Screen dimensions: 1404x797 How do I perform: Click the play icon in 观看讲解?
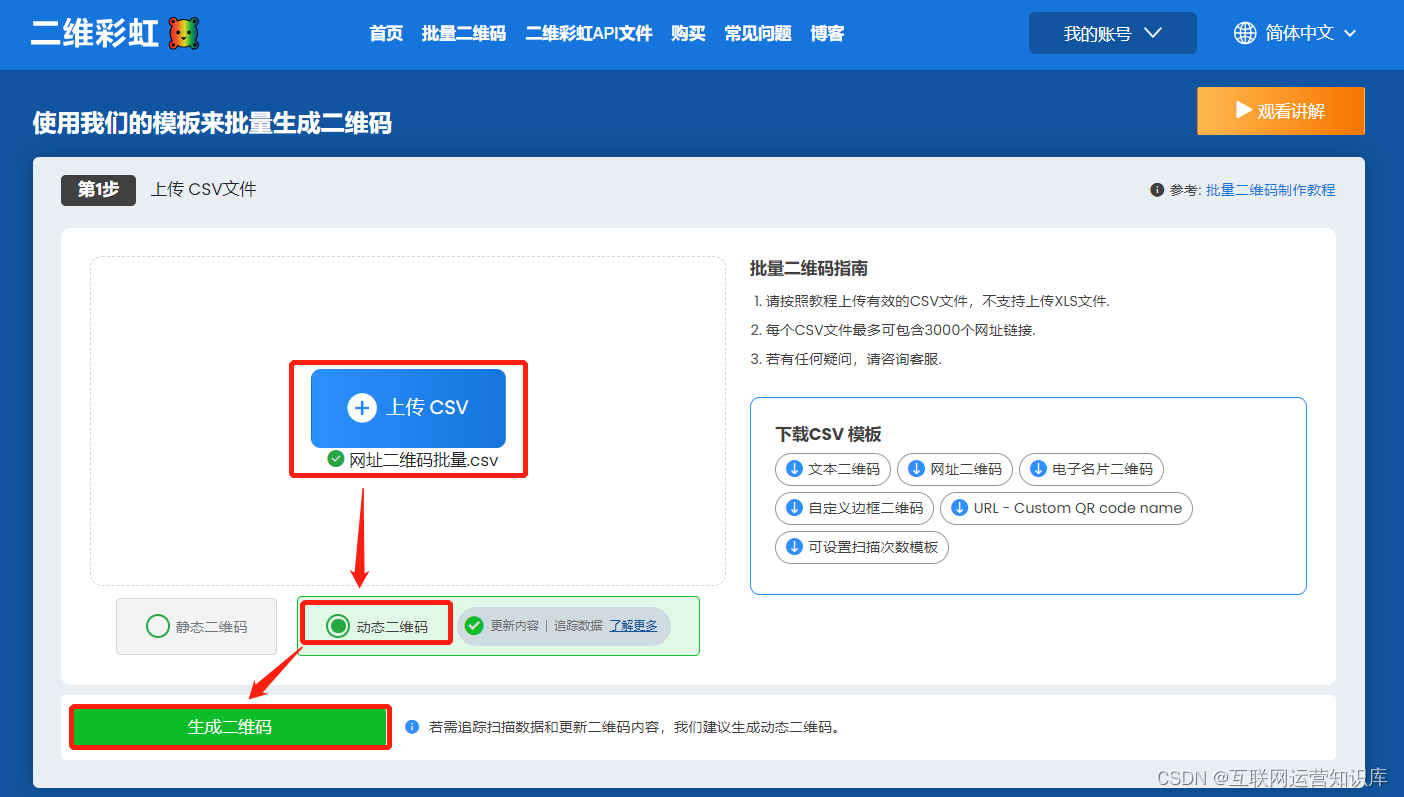[x=1243, y=110]
